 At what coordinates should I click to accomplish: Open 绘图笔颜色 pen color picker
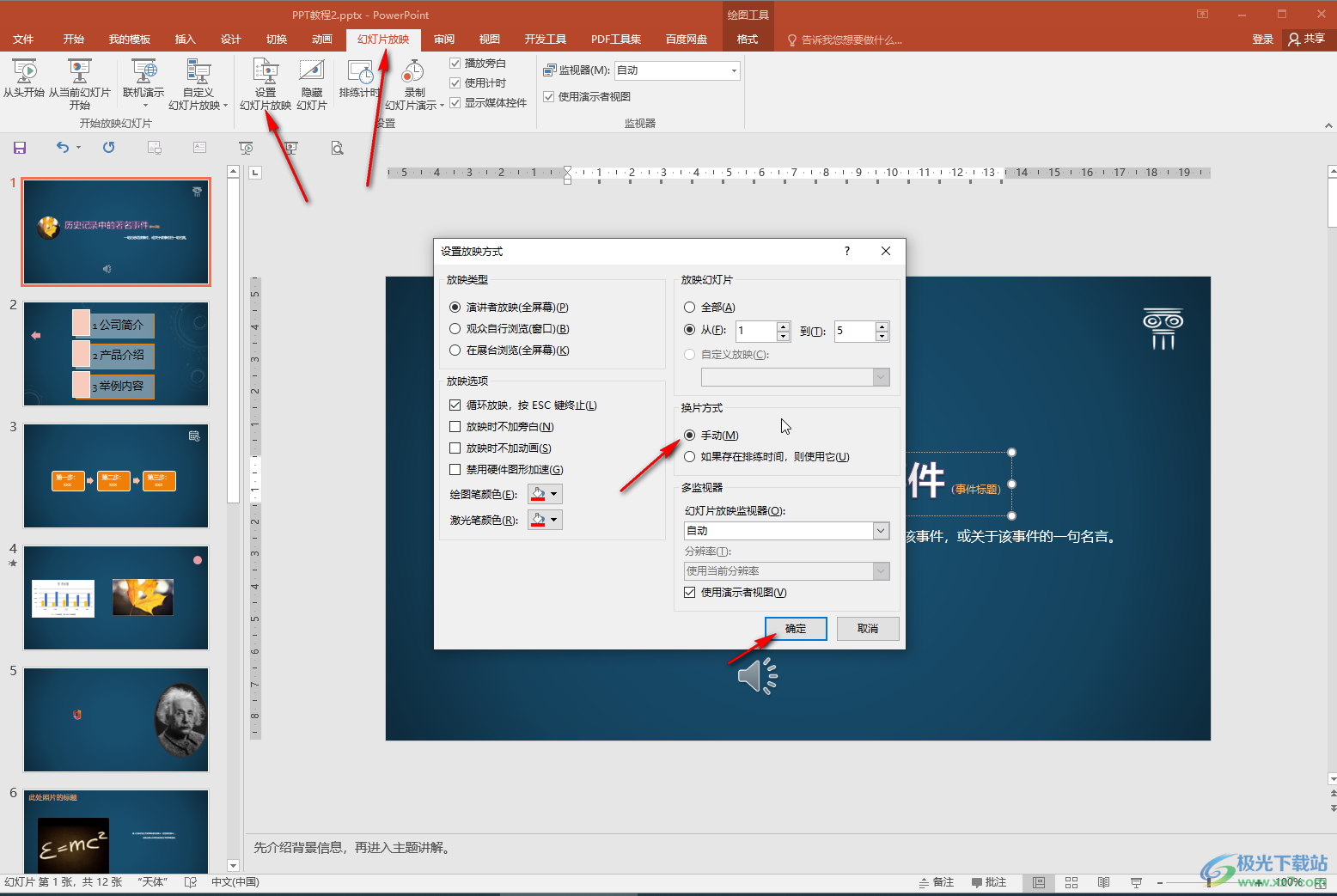(x=545, y=494)
